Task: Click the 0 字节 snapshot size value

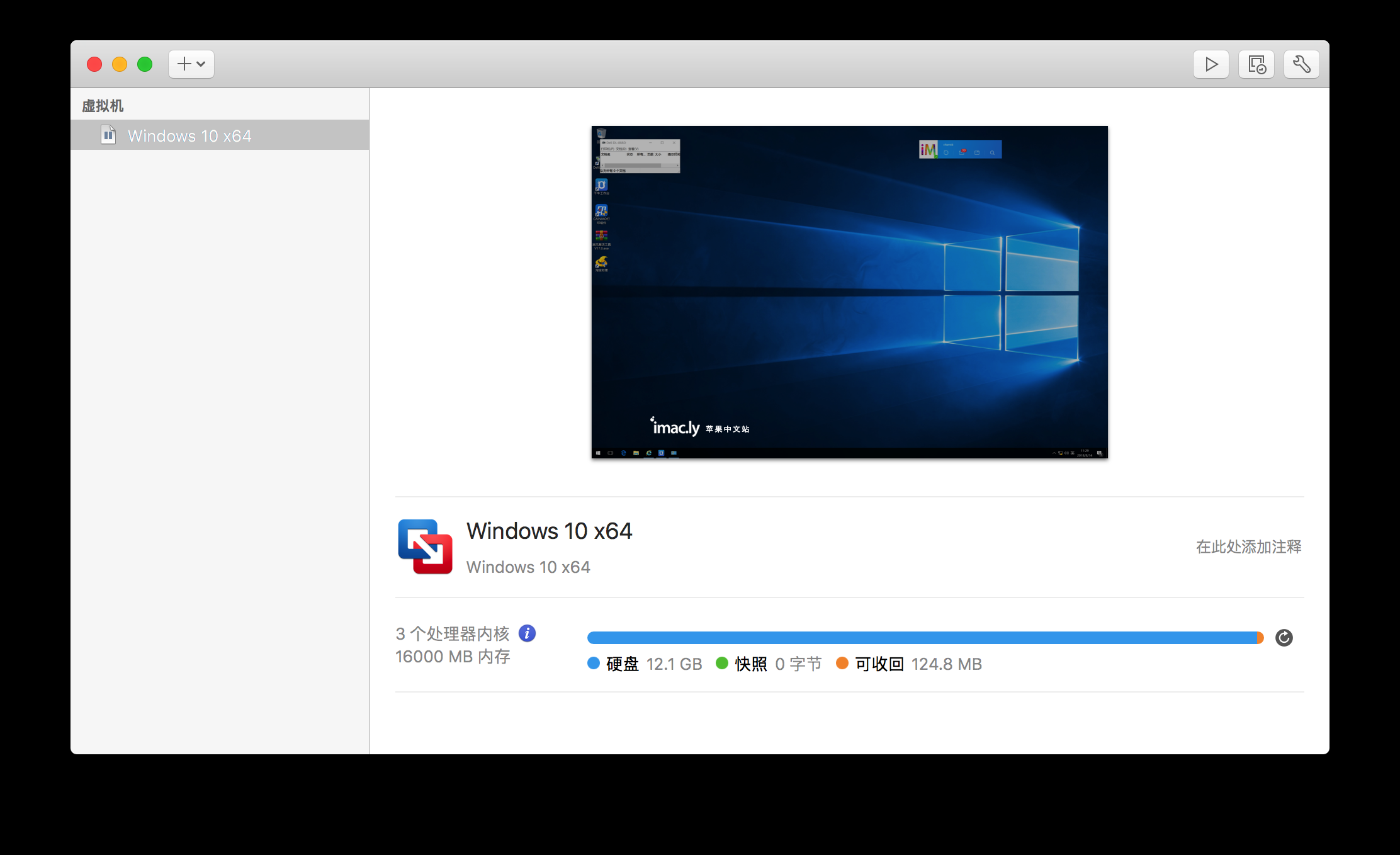Action: [x=798, y=664]
